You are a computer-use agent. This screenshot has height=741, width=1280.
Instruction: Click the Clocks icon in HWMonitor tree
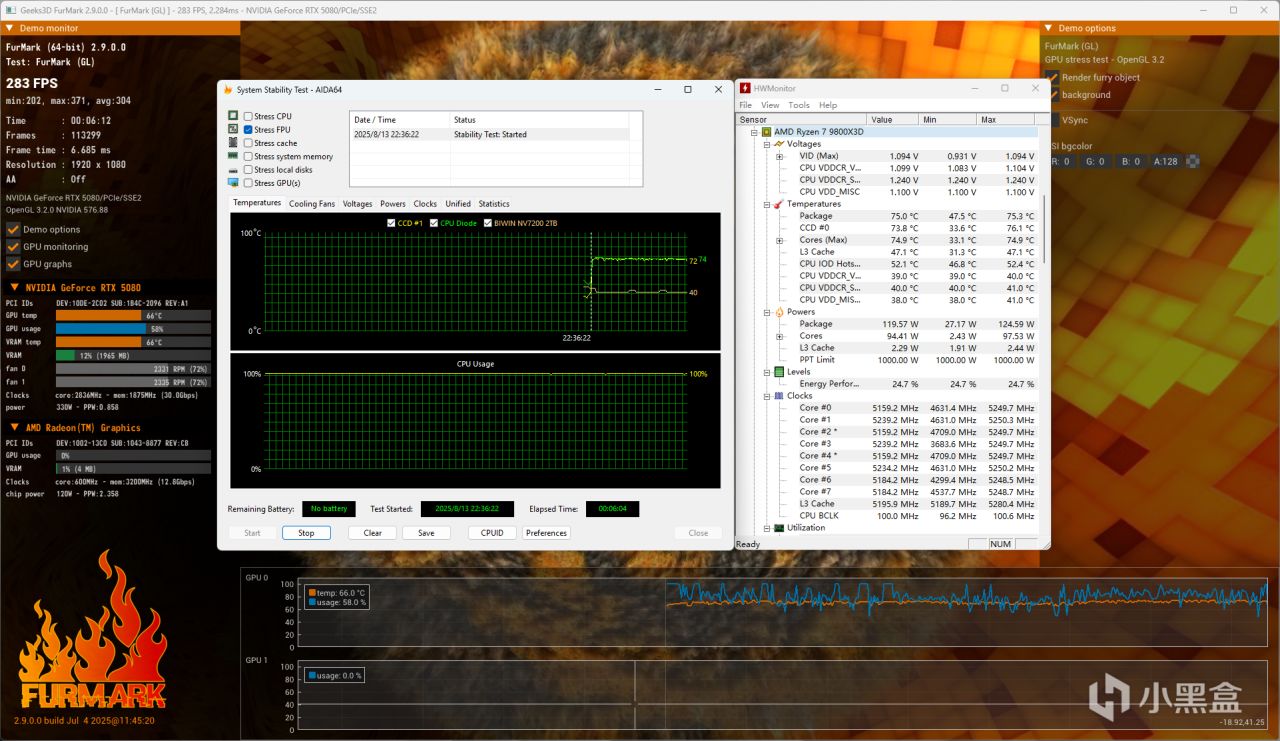tap(778, 396)
